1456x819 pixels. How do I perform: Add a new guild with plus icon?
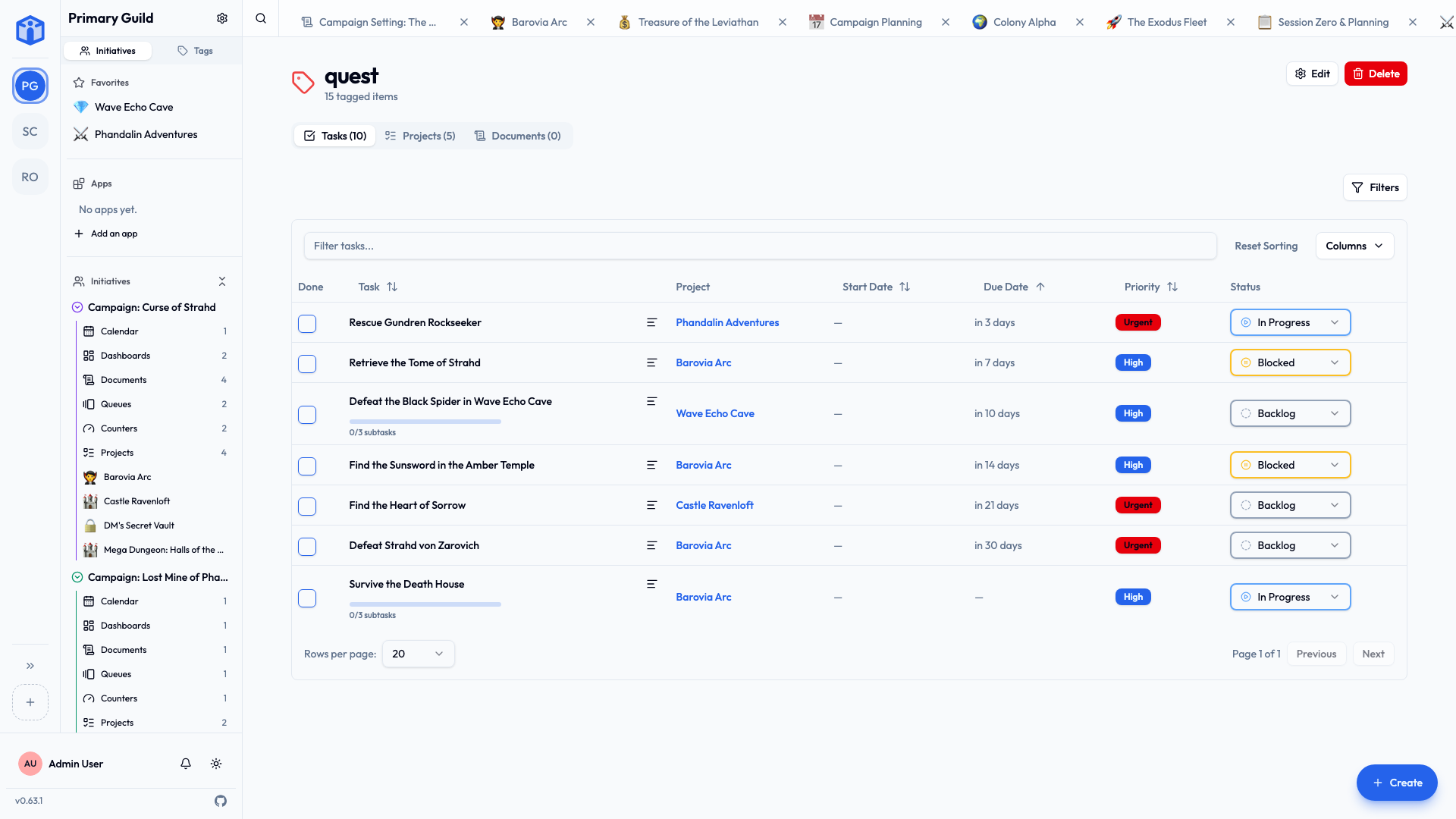tap(30, 702)
